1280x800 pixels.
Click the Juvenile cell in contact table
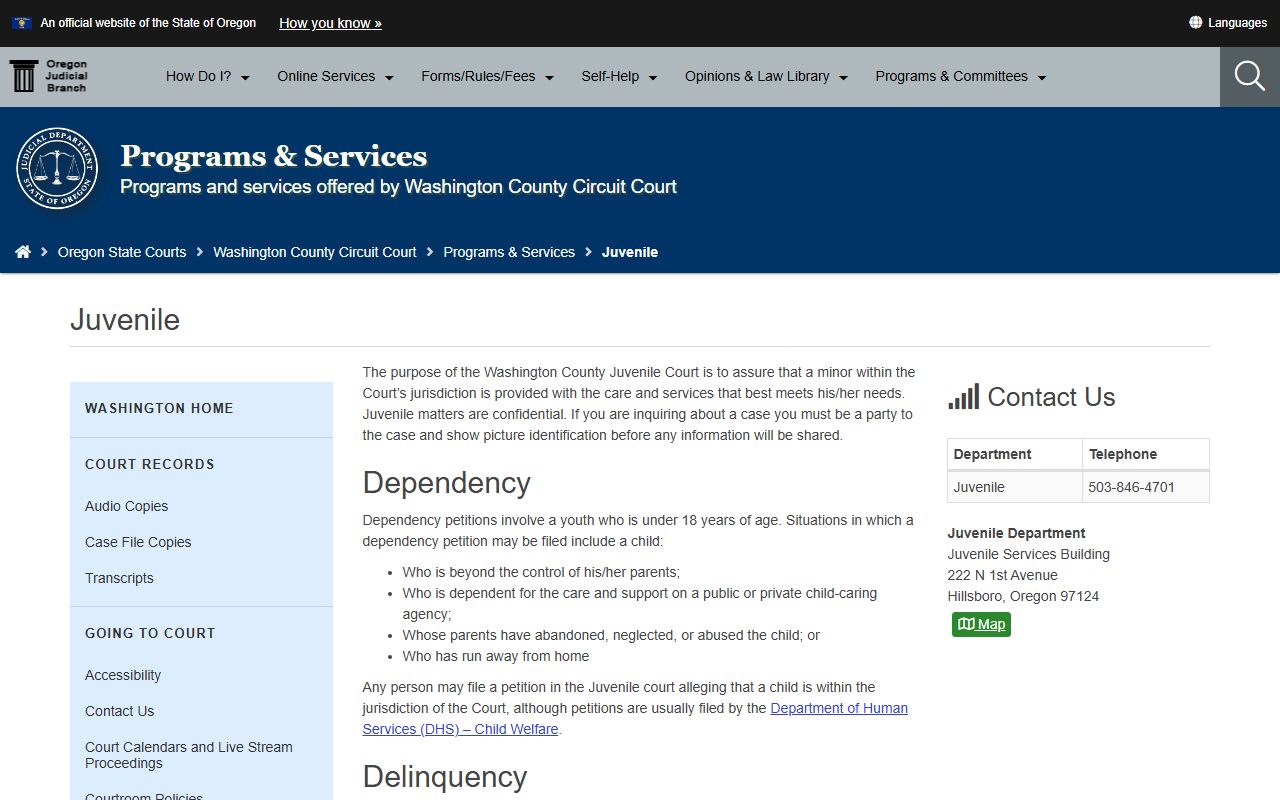click(1015, 487)
